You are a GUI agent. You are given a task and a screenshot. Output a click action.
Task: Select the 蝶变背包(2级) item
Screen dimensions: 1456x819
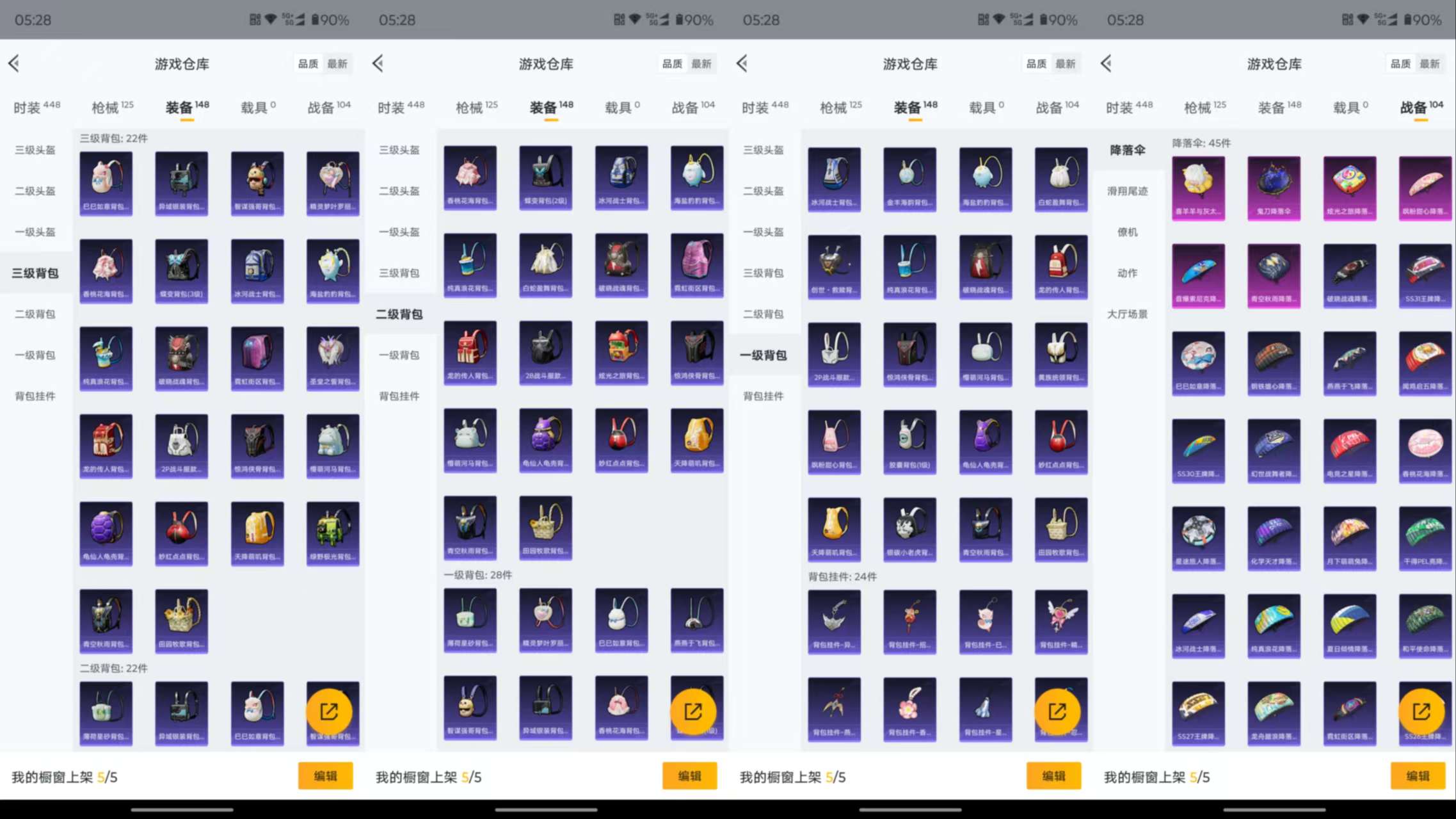545,178
